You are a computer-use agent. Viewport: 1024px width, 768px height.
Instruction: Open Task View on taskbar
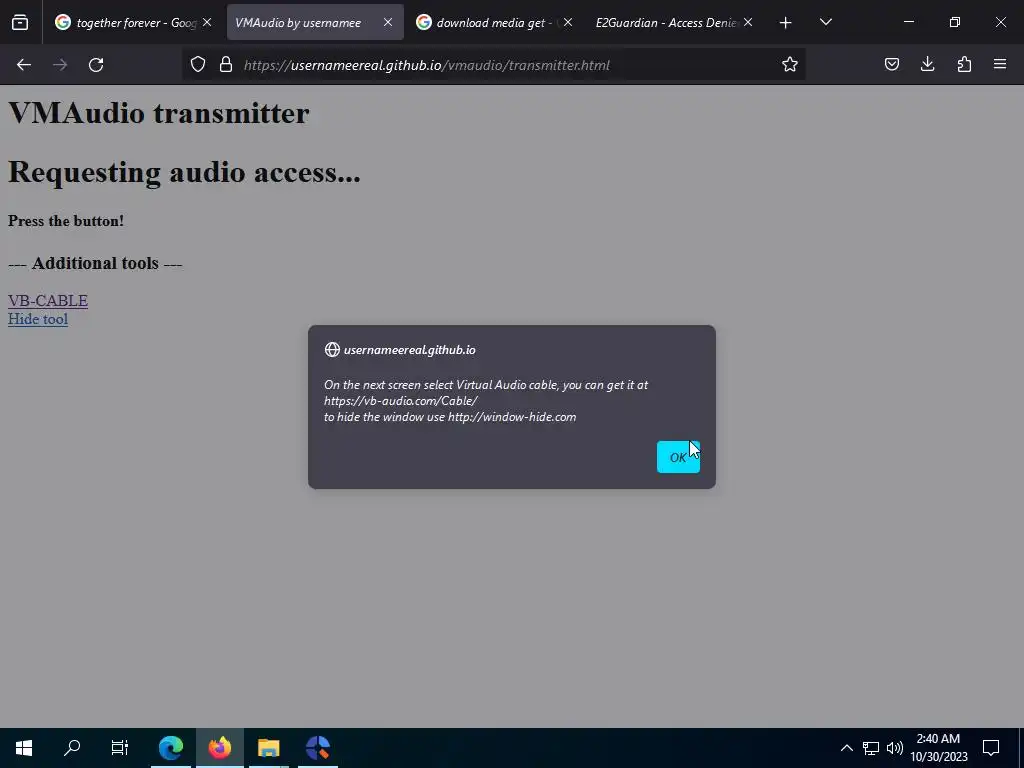pos(120,748)
